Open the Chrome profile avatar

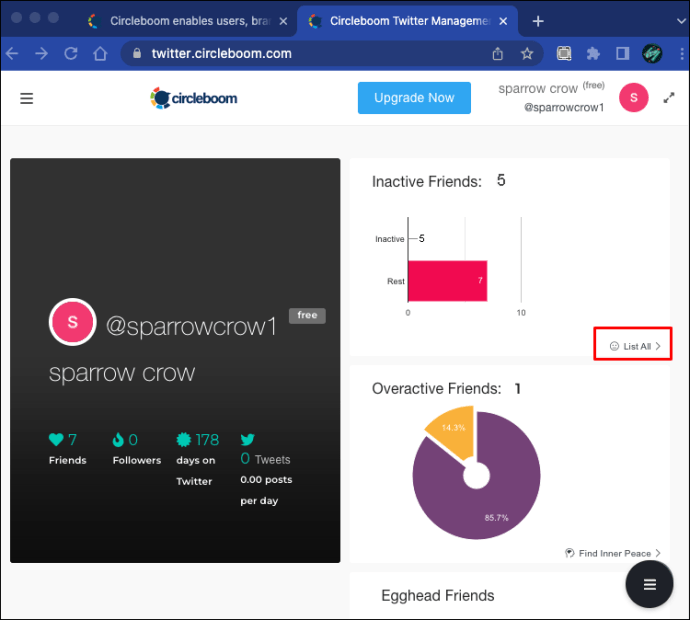tap(652, 54)
